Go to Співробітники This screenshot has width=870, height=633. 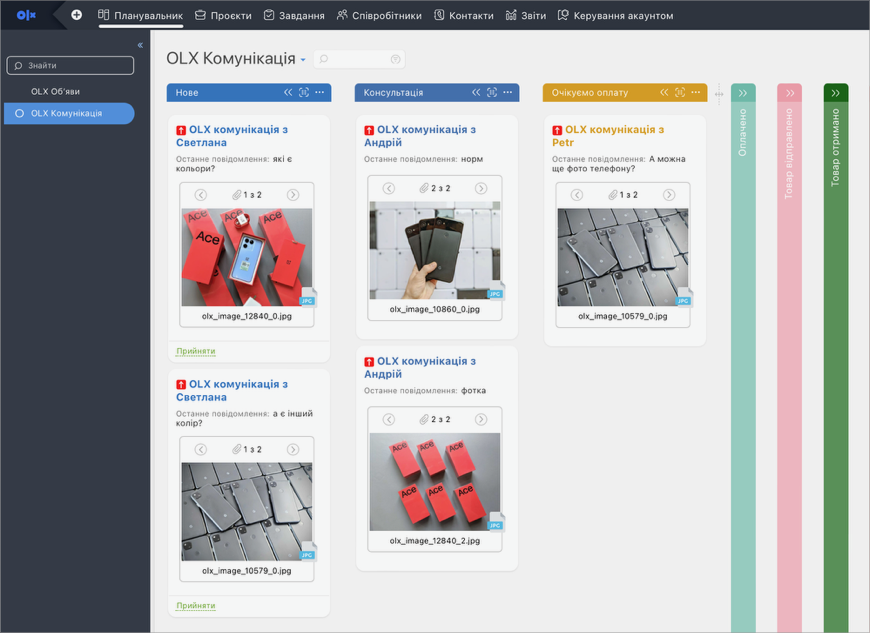click(379, 16)
